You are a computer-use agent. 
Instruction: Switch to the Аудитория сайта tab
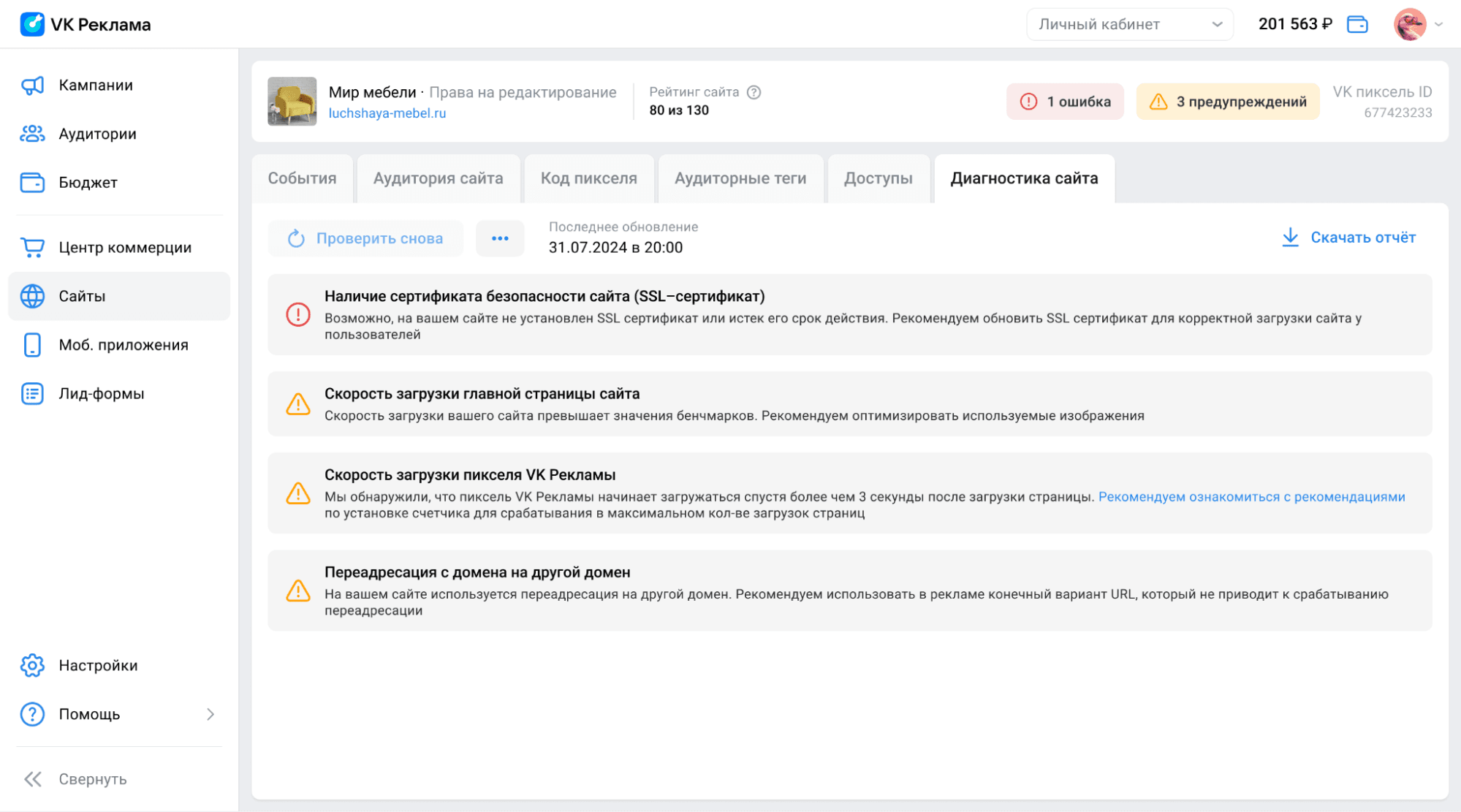pos(438,178)
